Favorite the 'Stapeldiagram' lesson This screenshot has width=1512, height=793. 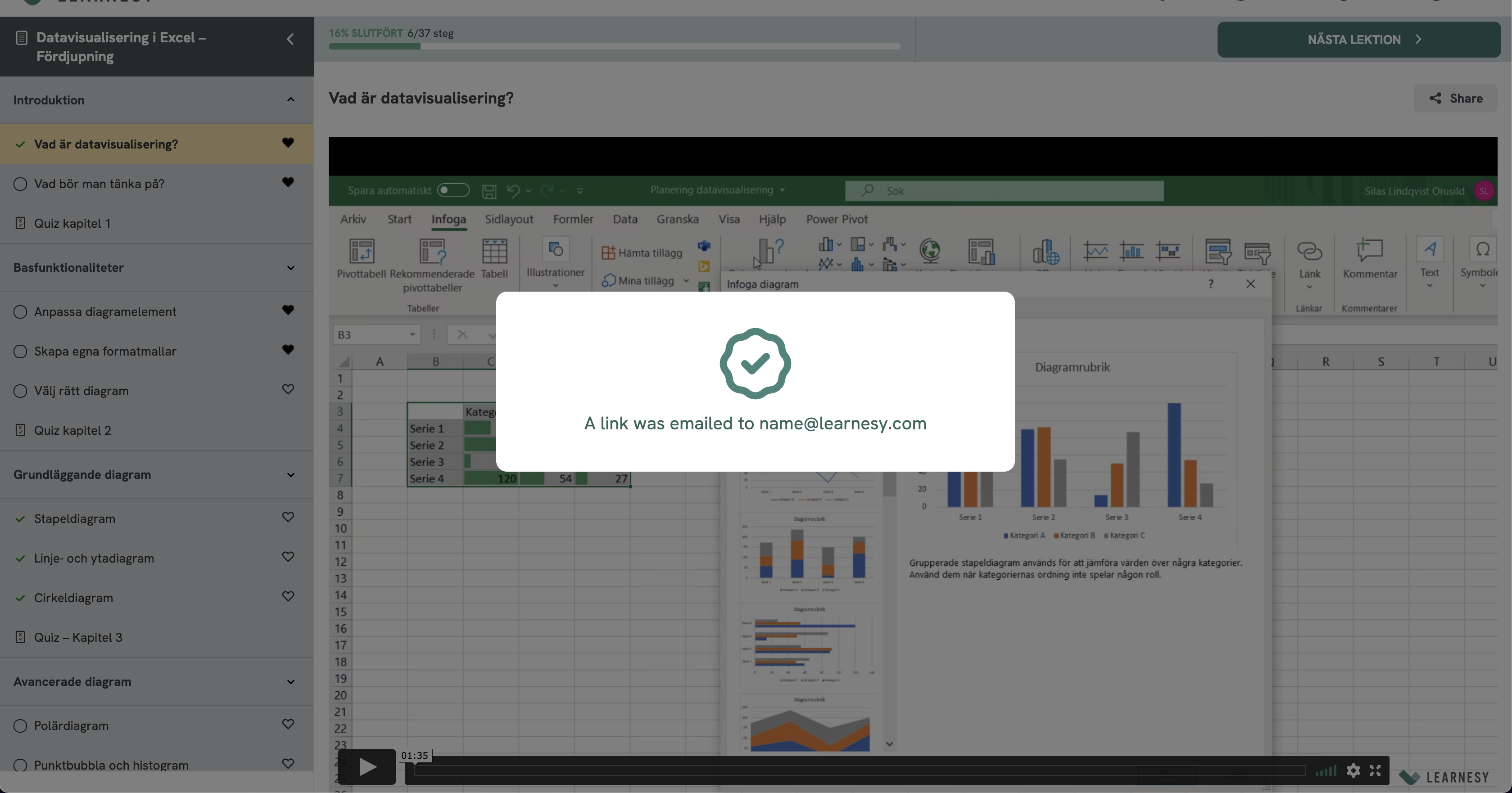288,517
